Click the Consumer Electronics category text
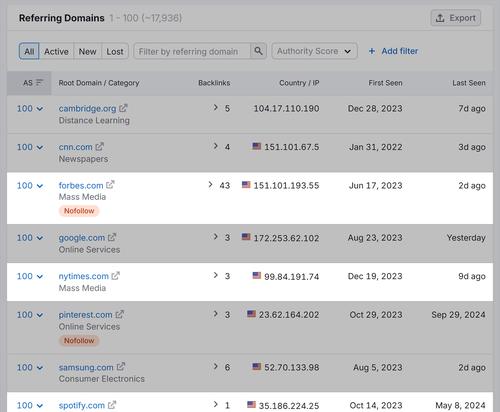The width and height of the screenshot is (500, 412). tap(102, 379)
